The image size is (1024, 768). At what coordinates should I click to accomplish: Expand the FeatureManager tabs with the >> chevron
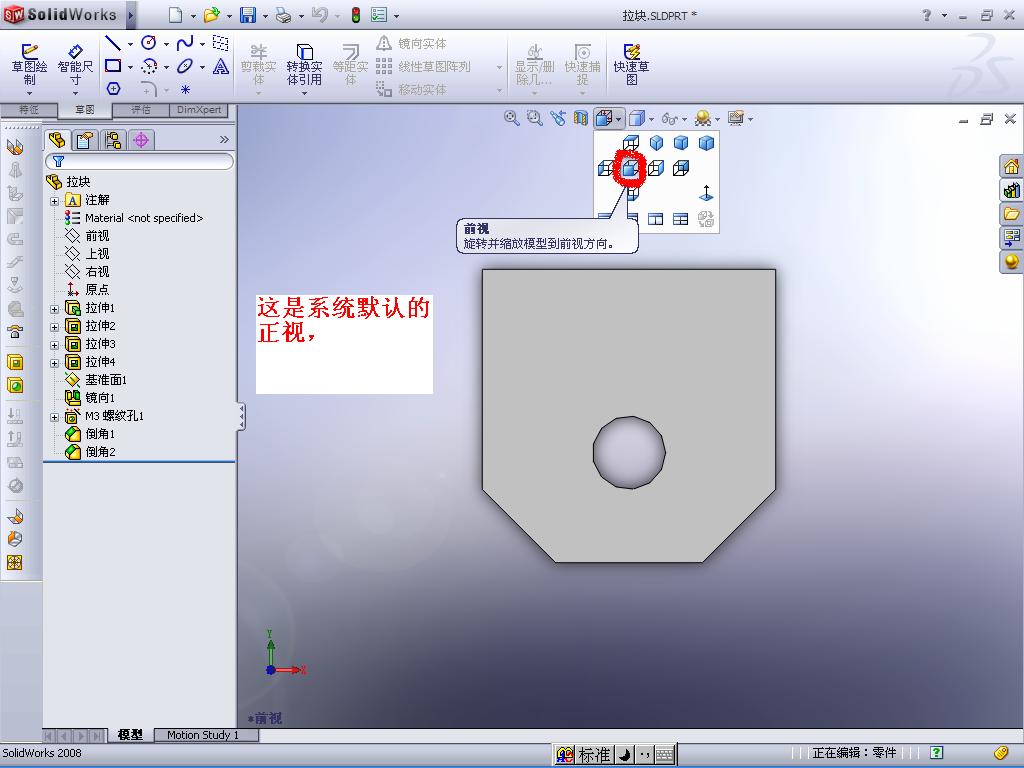[x=224, y=140]
